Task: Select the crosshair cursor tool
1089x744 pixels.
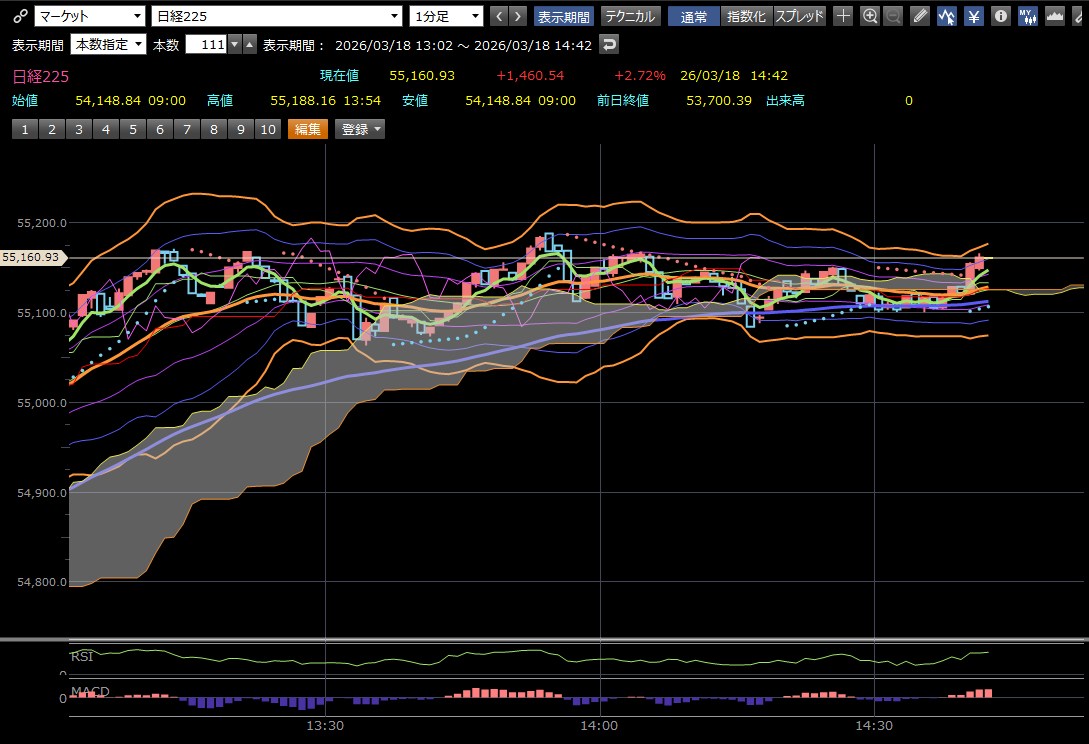Action: (844, 16)
